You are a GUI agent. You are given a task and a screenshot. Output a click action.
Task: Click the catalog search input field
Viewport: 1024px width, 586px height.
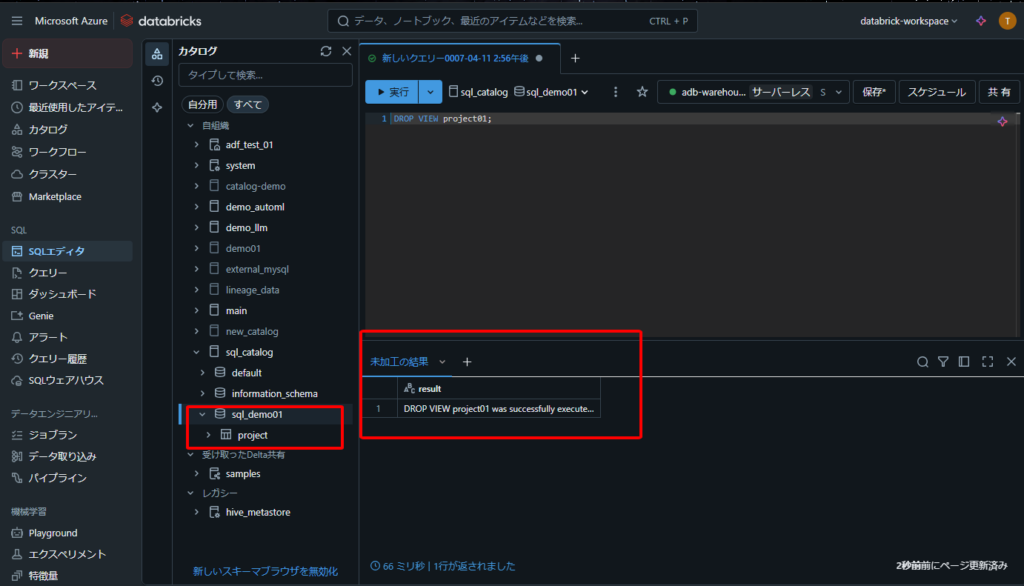pos(265,75)
